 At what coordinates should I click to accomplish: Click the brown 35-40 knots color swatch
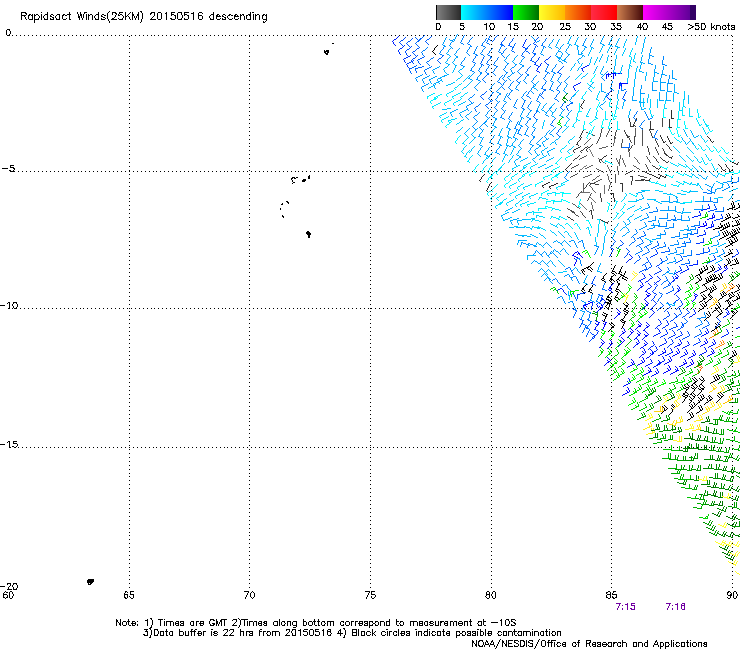point(630,12)
